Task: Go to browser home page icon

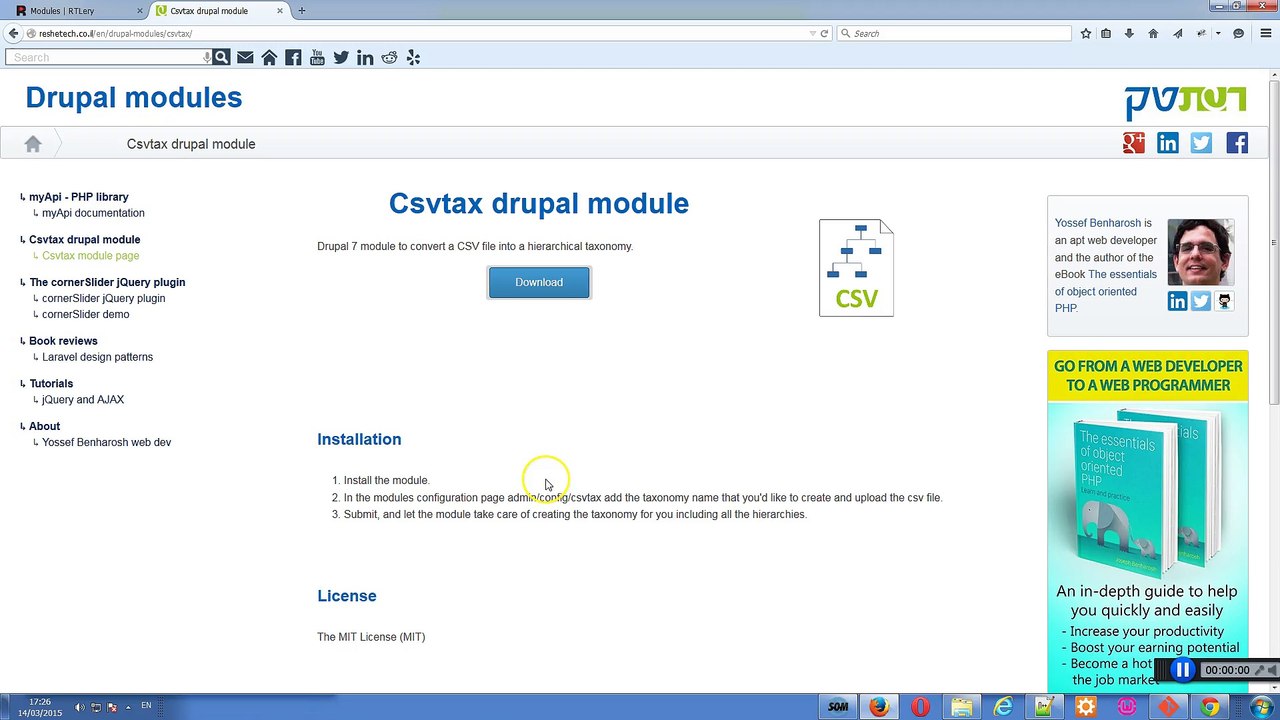Action: [x=1153, y=33]
